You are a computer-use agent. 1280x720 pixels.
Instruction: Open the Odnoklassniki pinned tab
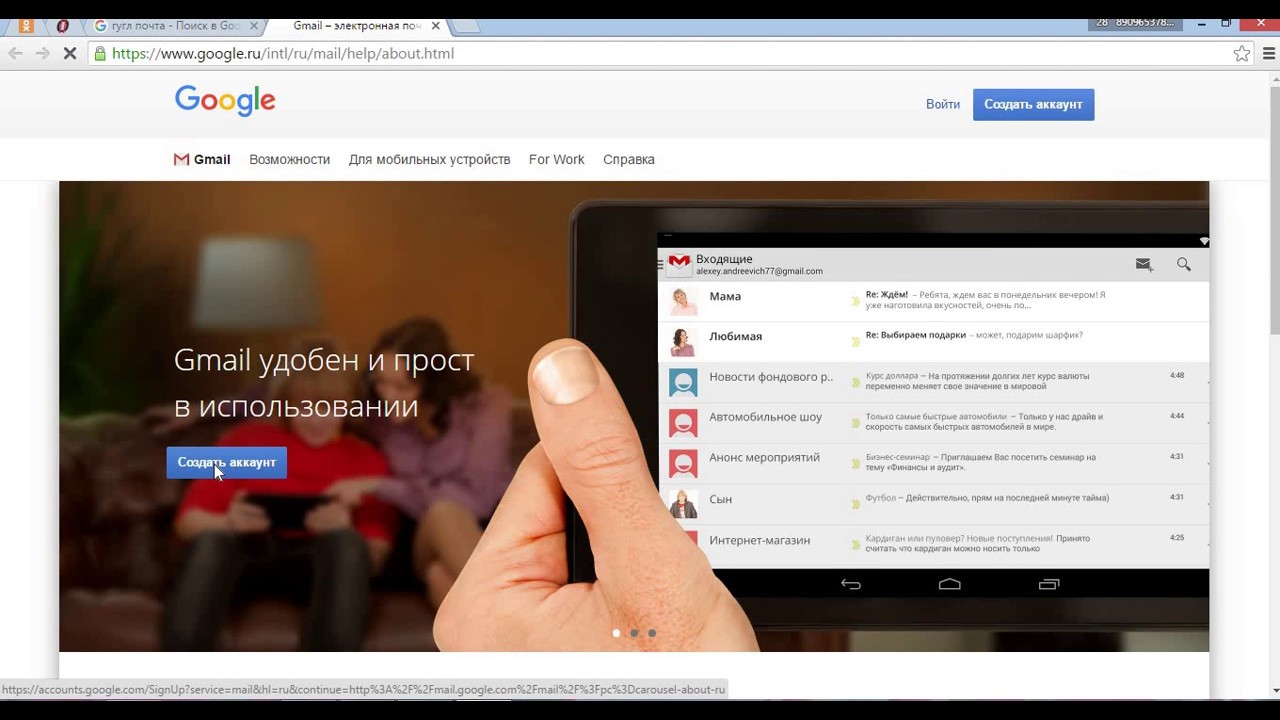click(27, 25)
